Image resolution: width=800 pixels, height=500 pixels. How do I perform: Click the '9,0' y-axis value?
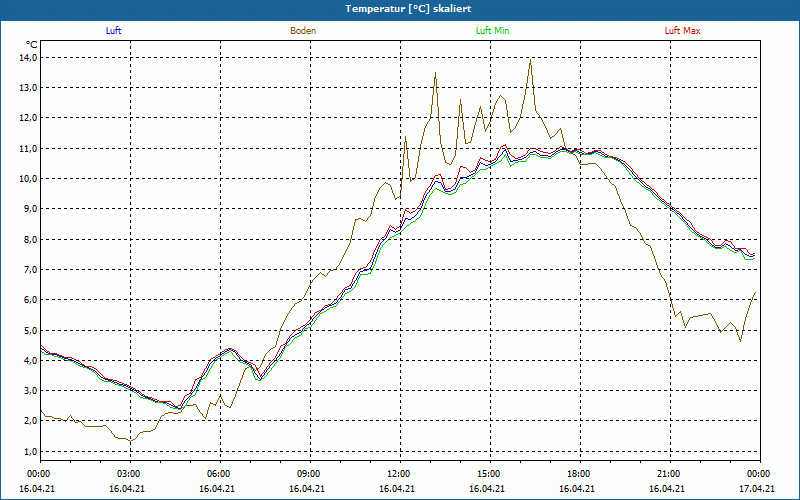31,209
